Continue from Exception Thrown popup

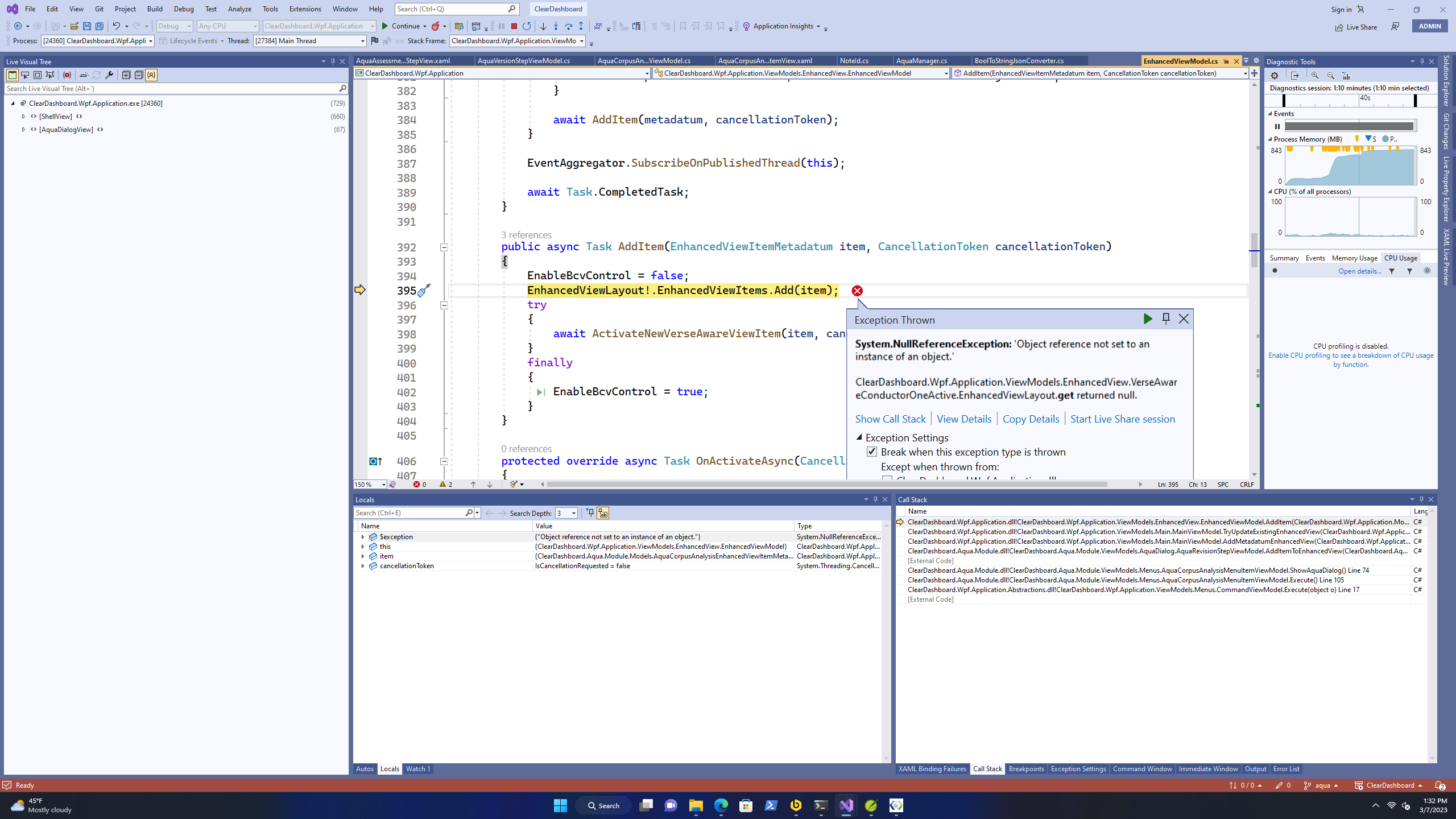(1148, 319)
